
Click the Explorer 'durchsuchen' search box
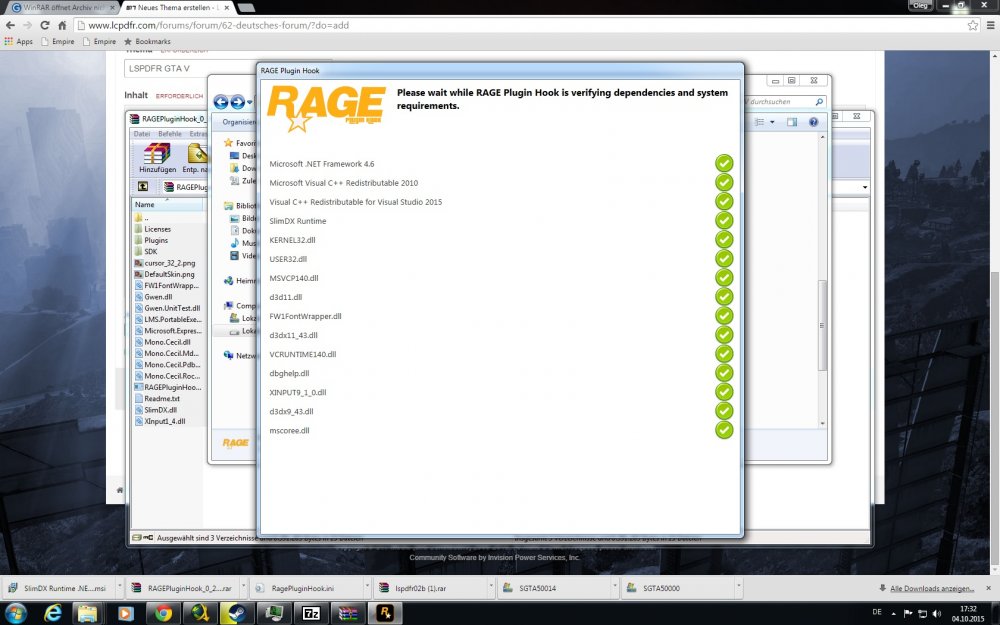tap(784, 101)
